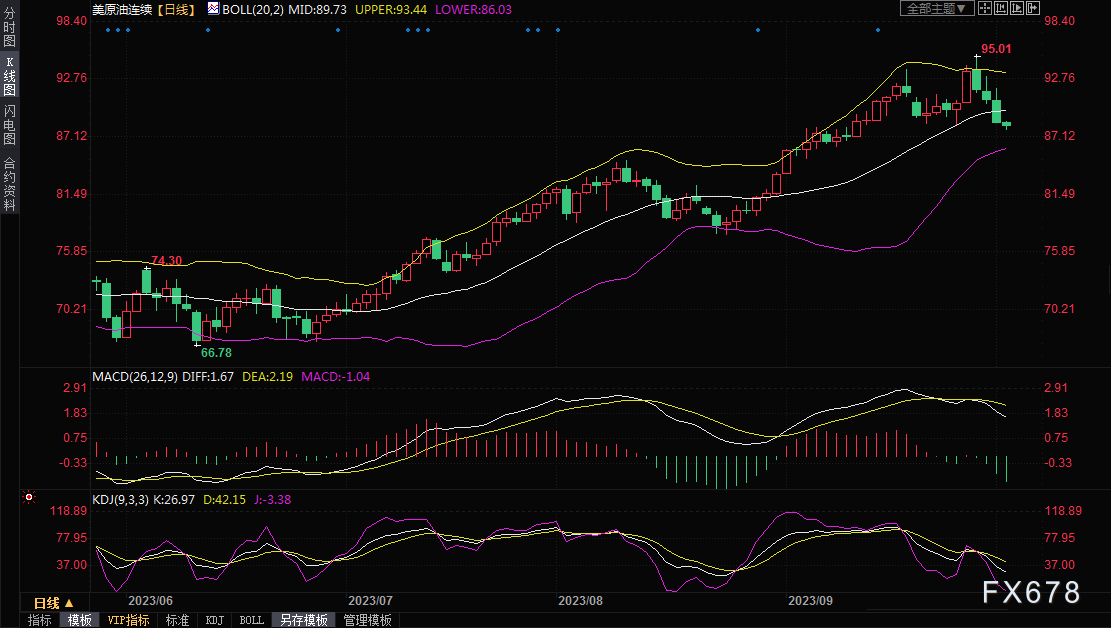Open the VIP指标 tab
Image resolution: width=1111 pixels, height=628 pixels.
pyautogui.click(x=128, y=620)
